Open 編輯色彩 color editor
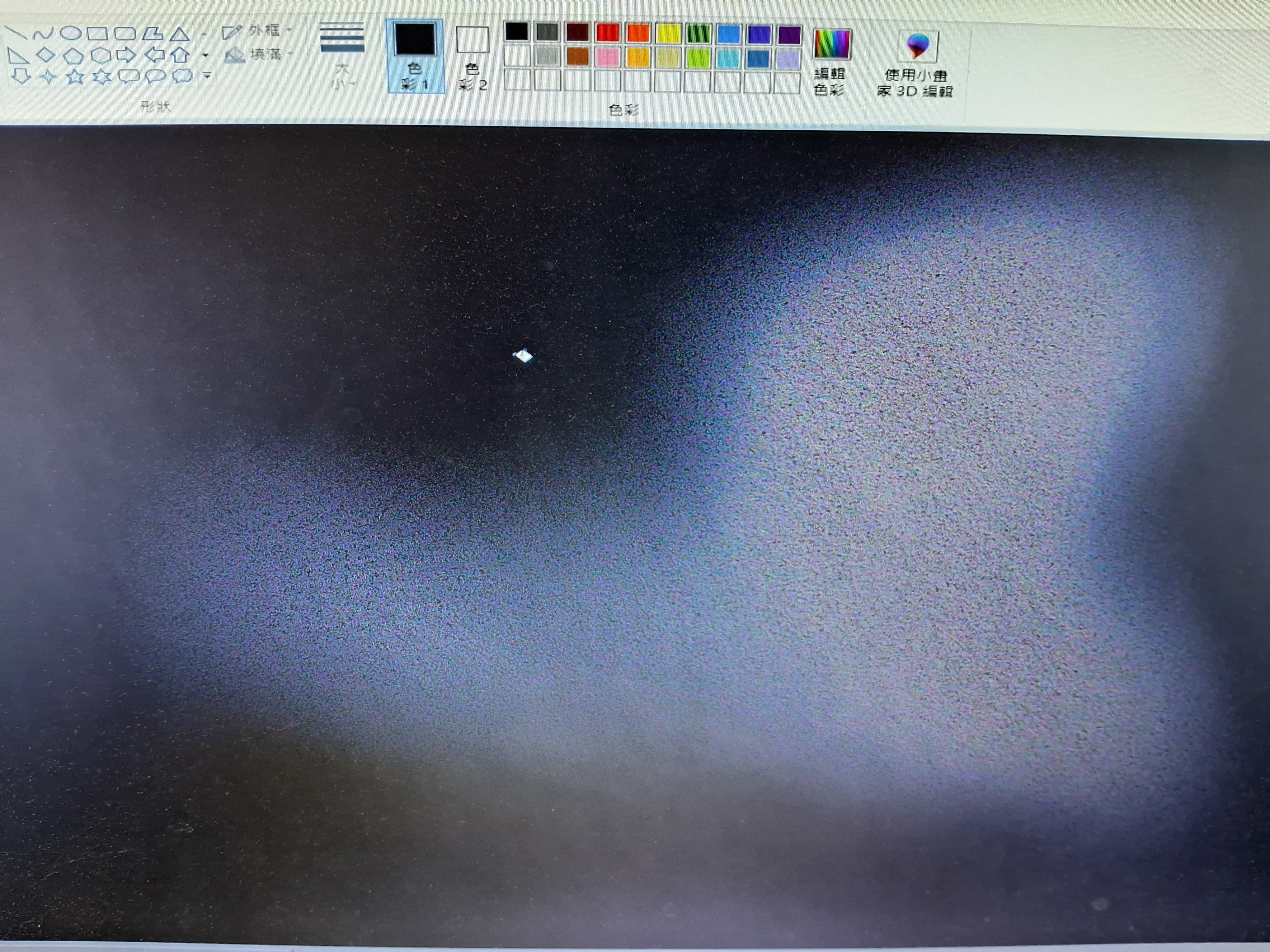The height and width of the screenshot is (952, 1270). [831, 62]
